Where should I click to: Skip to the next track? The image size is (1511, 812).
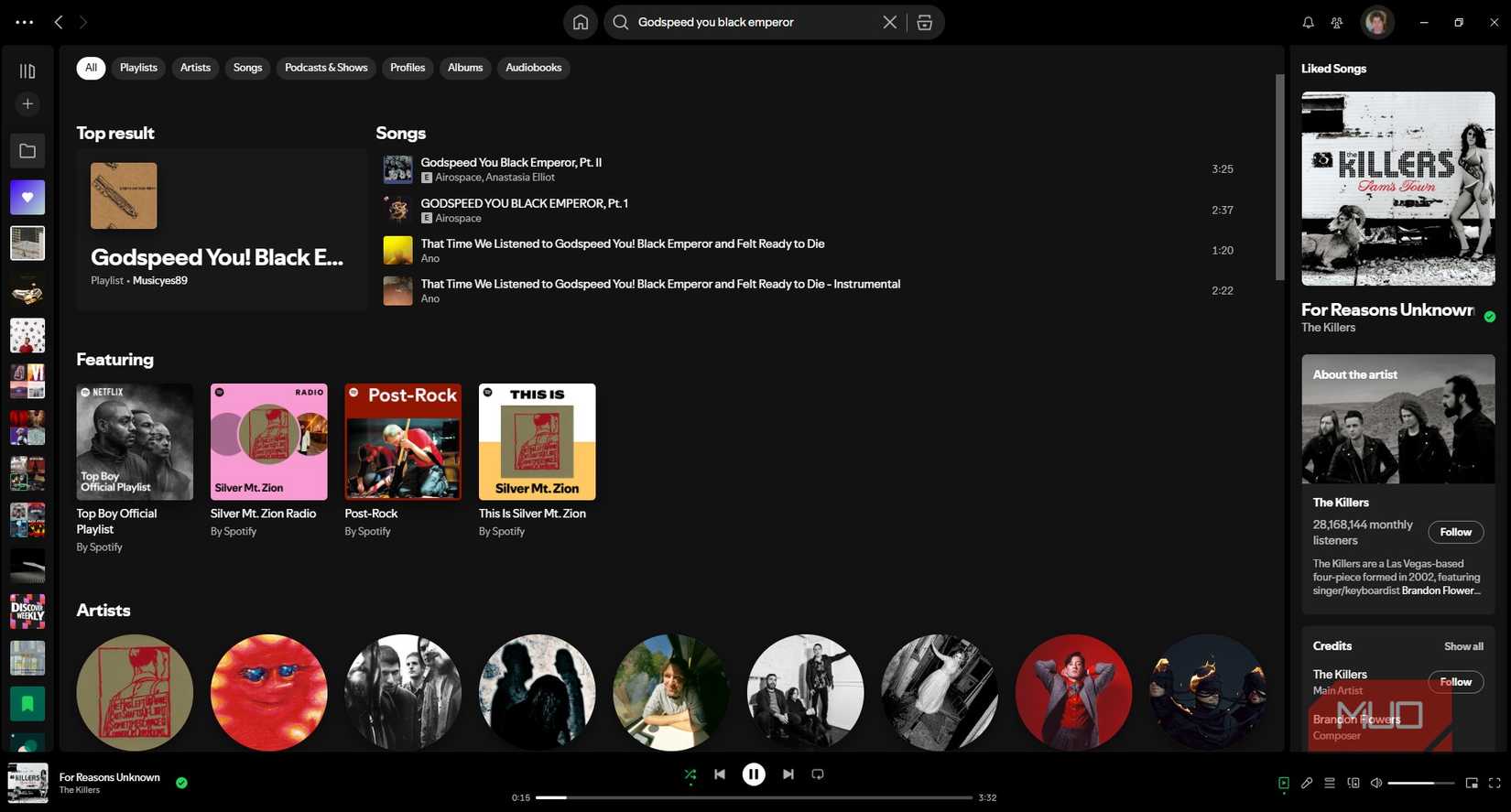(788, 774)
